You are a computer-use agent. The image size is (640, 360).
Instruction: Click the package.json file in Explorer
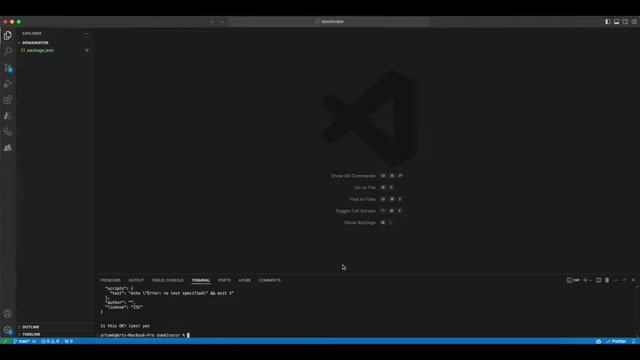pos(40,50)
